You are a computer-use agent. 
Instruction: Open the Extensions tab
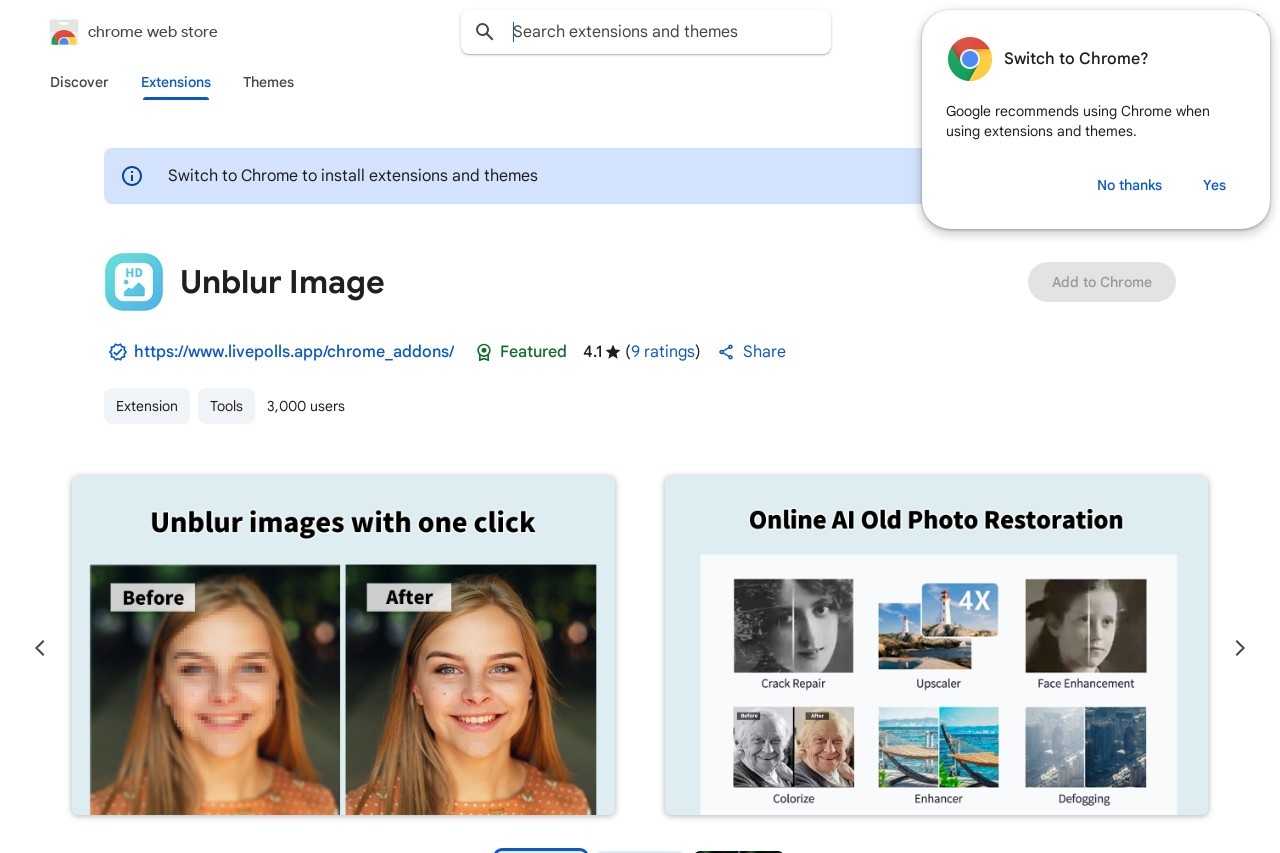(x=176, y=82)
